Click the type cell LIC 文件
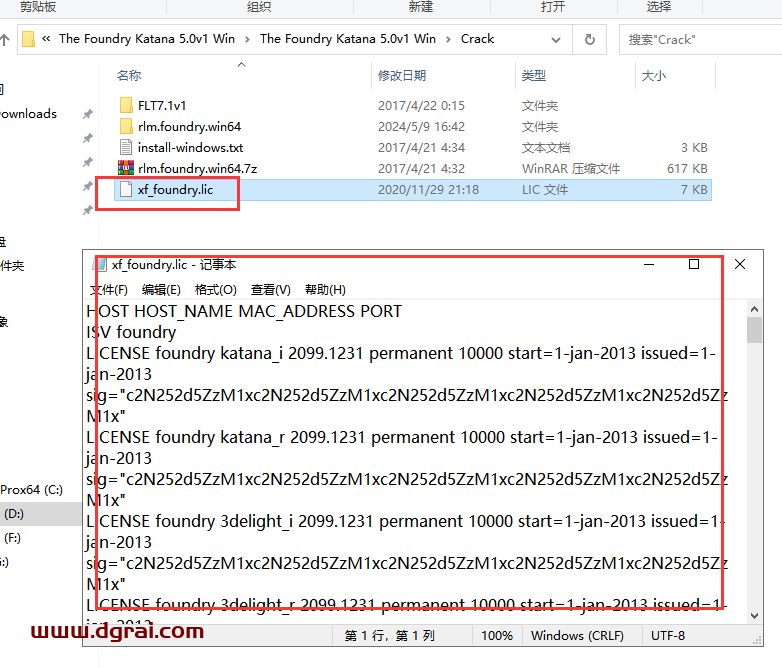782x668 pixels. (545, 190)
